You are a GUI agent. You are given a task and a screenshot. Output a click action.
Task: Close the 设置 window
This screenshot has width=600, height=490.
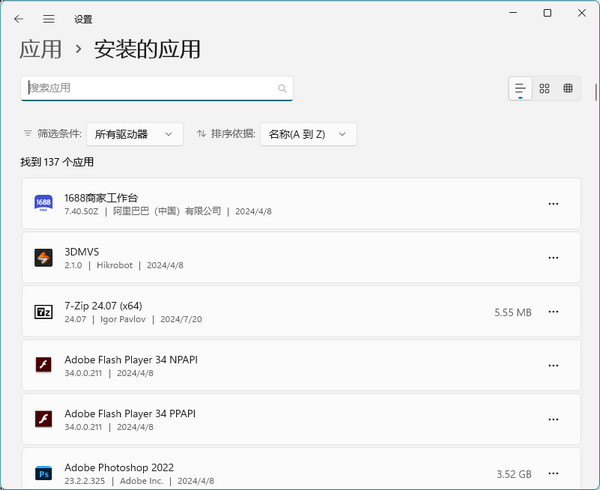point(582,13)
